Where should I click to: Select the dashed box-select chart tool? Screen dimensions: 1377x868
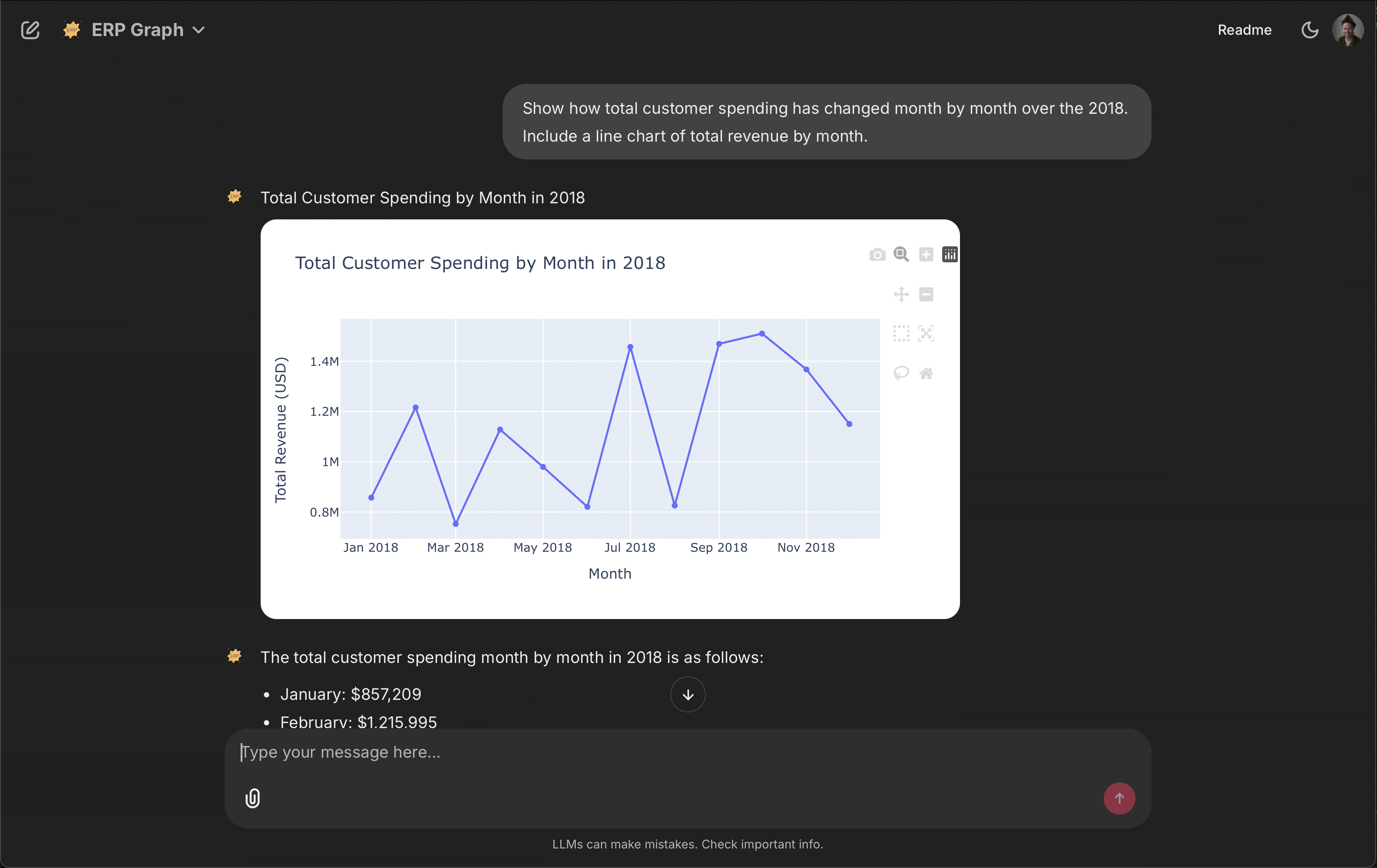901,333
